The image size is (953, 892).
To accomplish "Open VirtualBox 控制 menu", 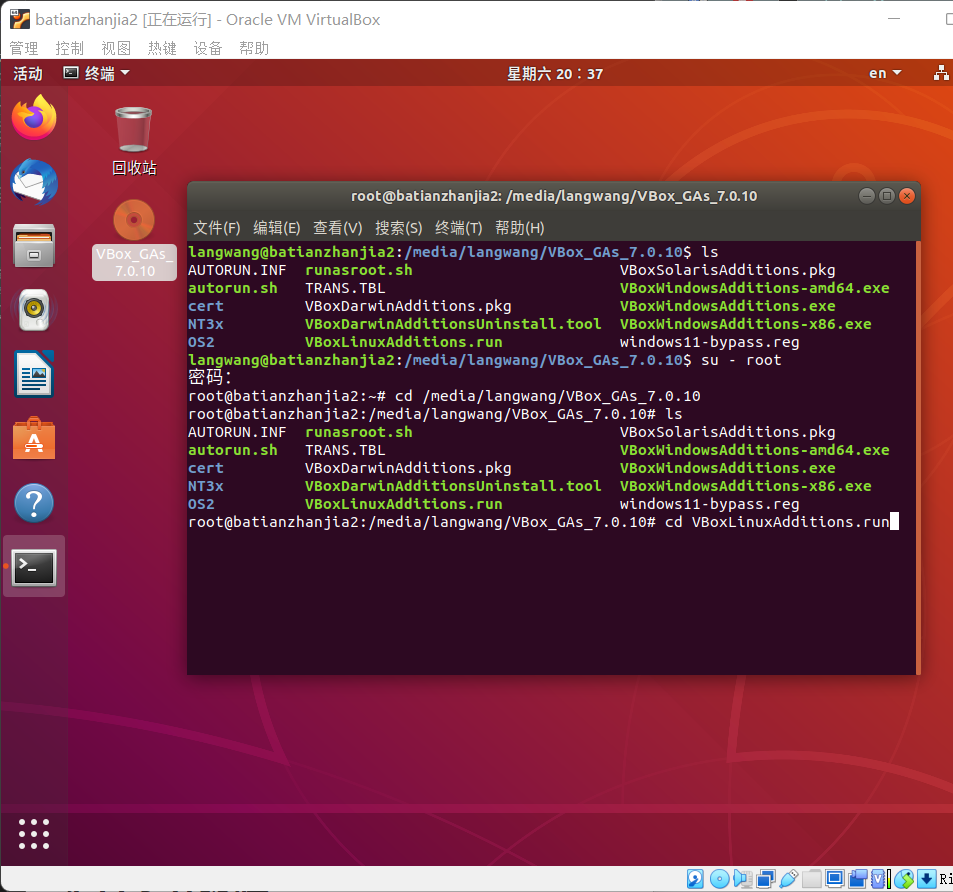I will point(69,48).
